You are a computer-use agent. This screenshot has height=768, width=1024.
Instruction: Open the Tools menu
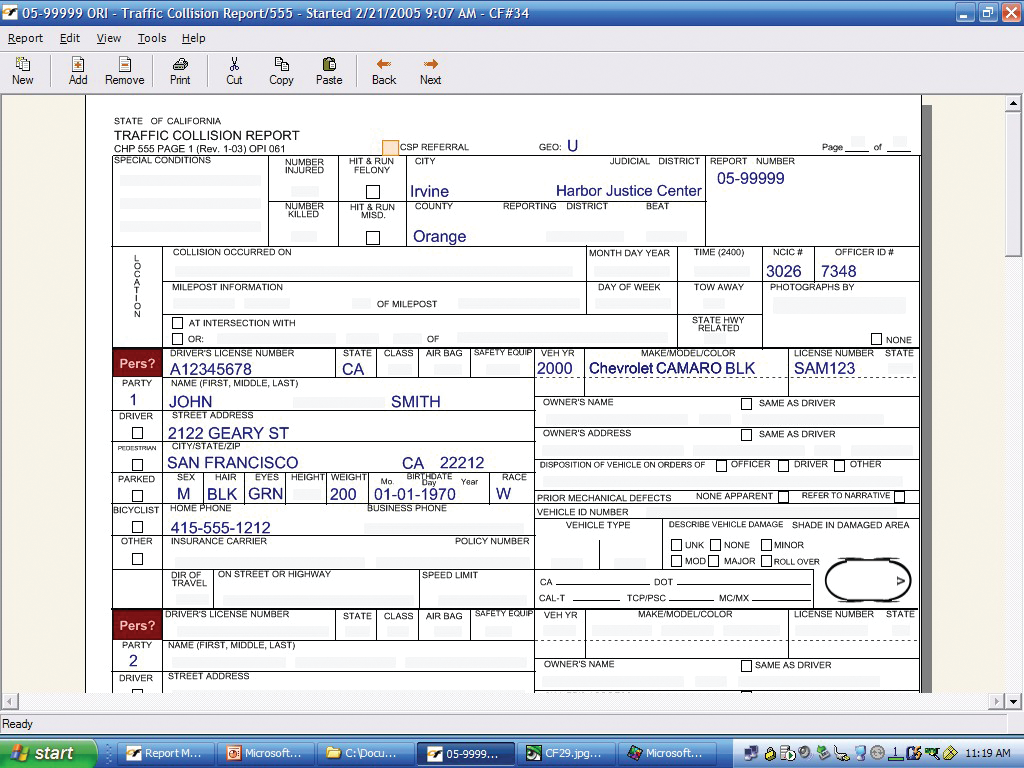(152, 38)
